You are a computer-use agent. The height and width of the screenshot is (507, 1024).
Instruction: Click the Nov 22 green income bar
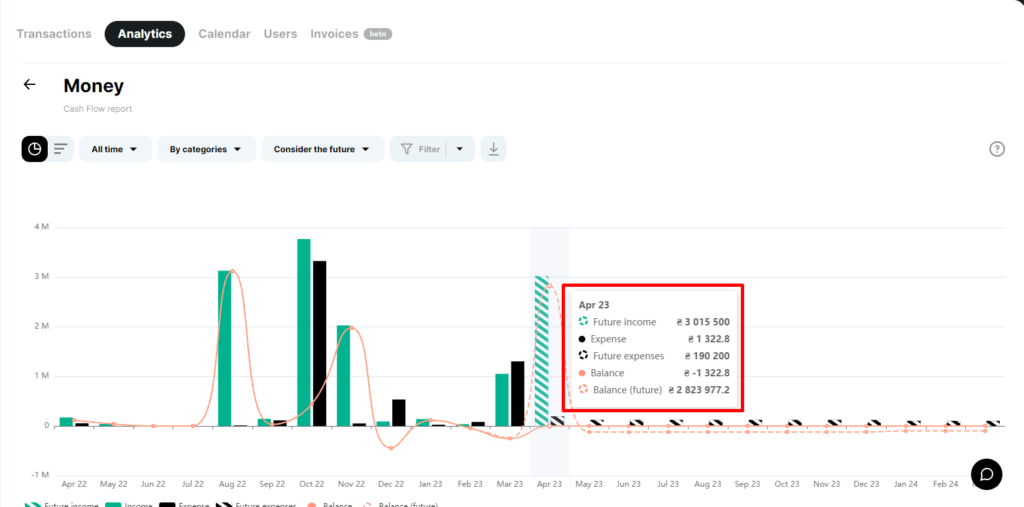(x=344, y=376)
